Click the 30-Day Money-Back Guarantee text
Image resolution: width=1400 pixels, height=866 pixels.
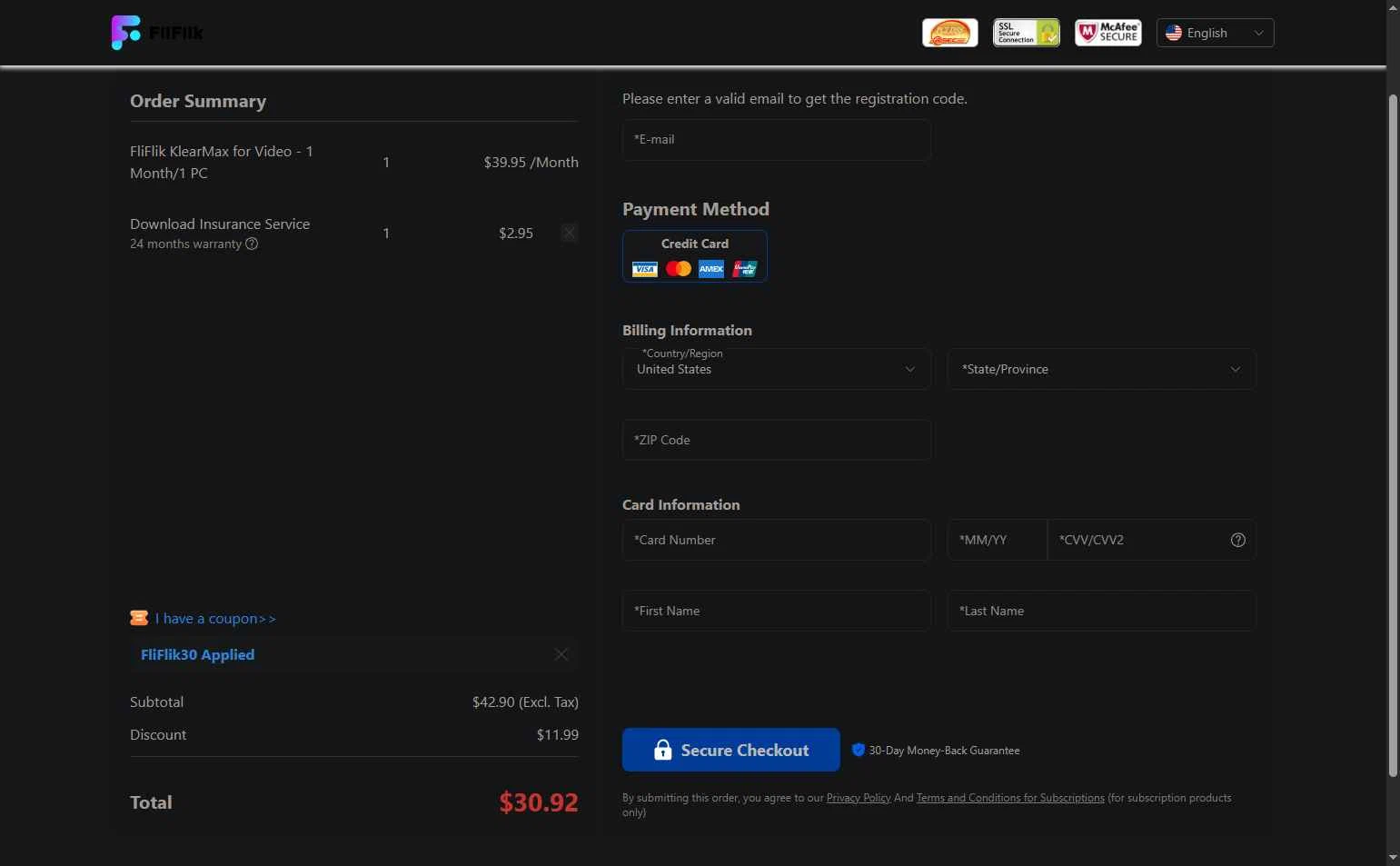pyautogui.click(x=944, y=751)
